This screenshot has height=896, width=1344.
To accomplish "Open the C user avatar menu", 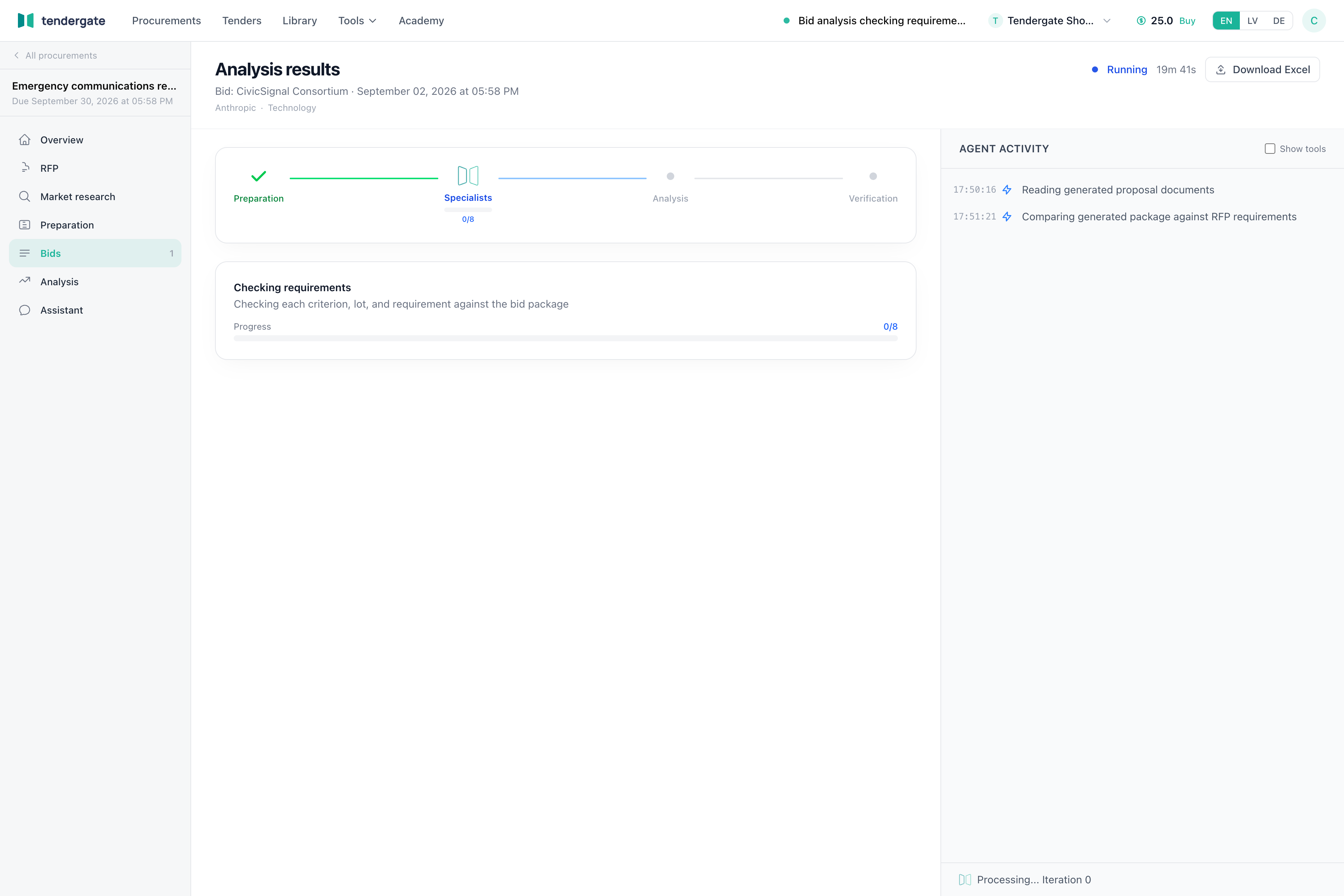I will click(1314, 21).
